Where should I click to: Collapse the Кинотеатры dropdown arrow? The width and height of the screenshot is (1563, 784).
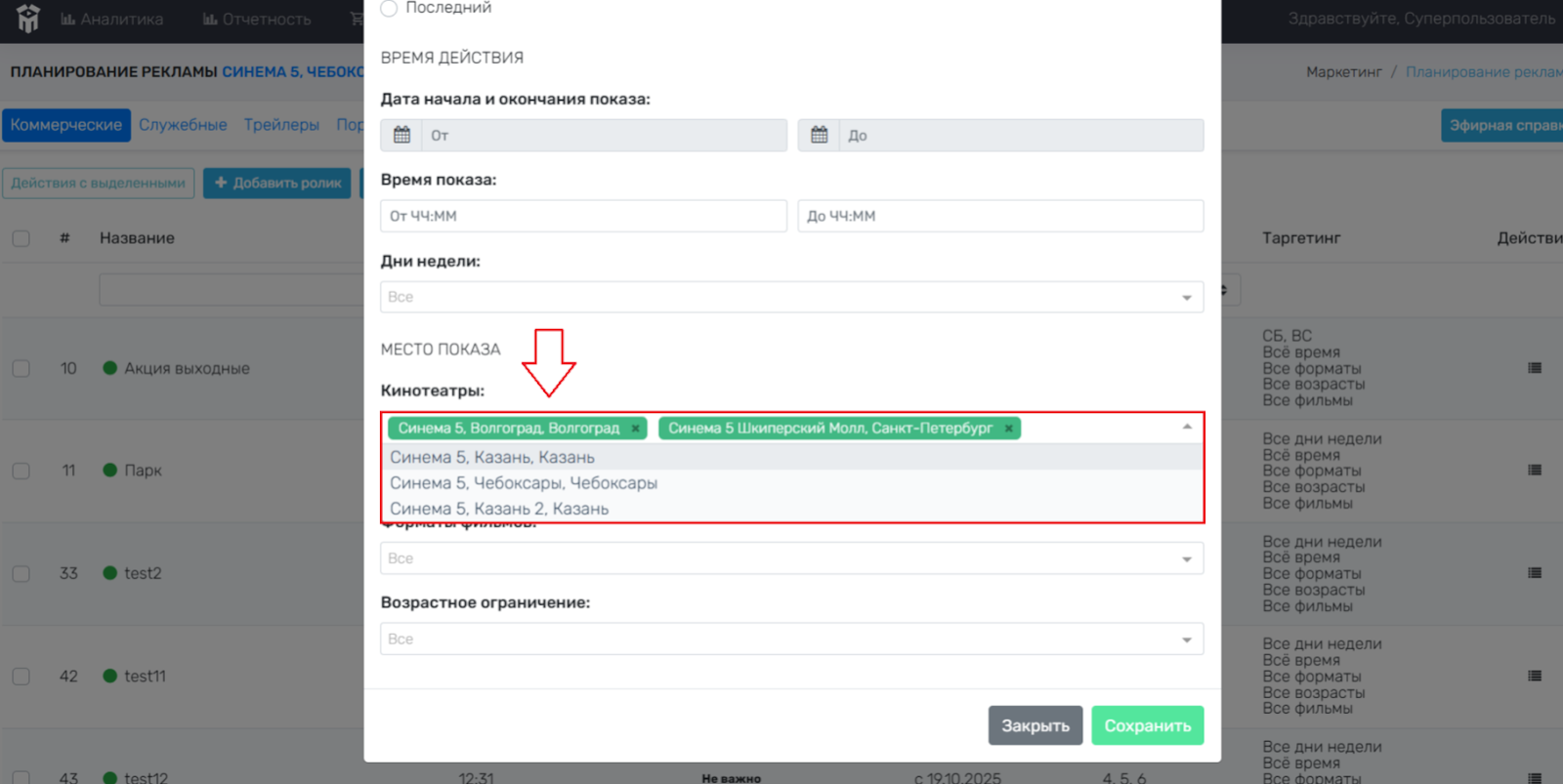pyautogui.click(x=1187, y=428)
